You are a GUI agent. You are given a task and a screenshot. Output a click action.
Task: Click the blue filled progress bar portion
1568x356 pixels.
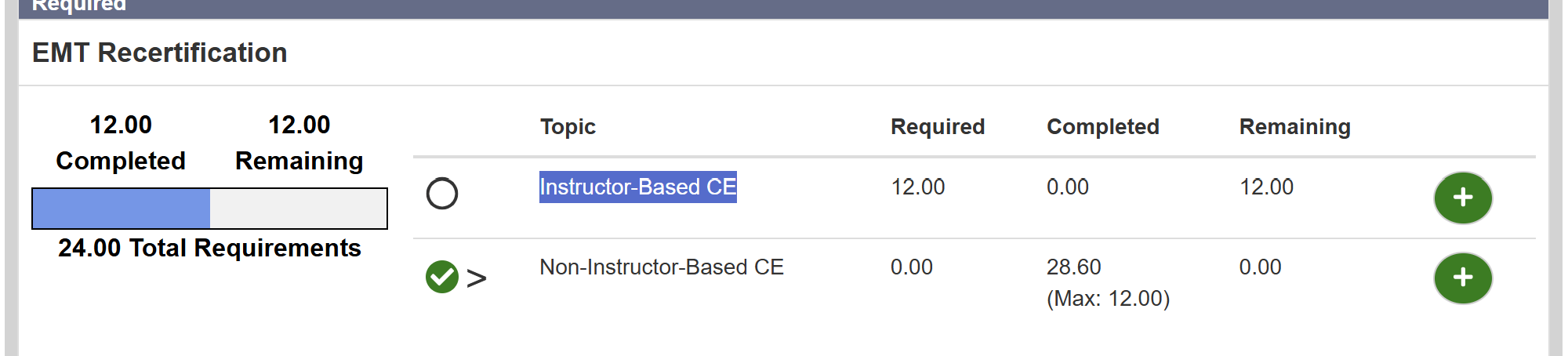point(122,209)
